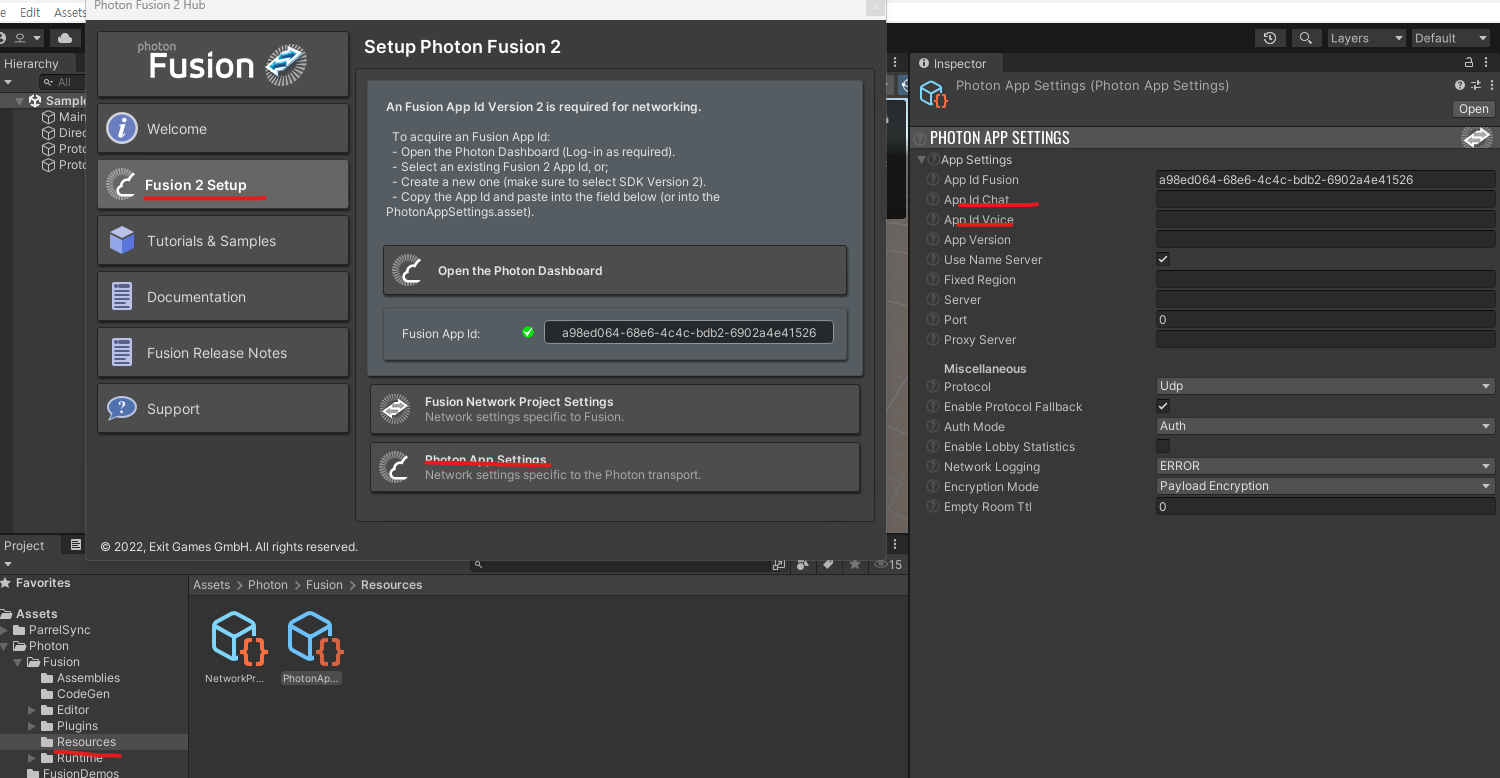The width and height of the screenshot is (1500, 778).
Task: Open the undo history clock icon
Action: [x=1270, y=38]
